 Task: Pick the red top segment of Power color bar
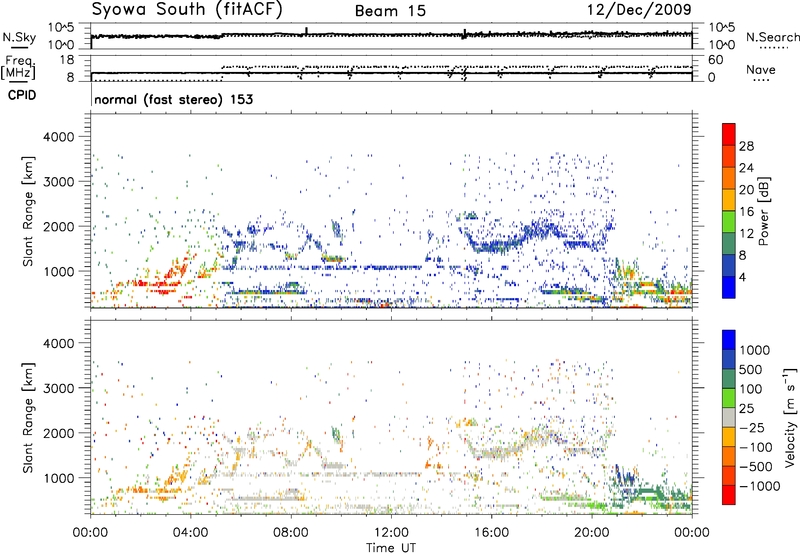coord(729,135)
